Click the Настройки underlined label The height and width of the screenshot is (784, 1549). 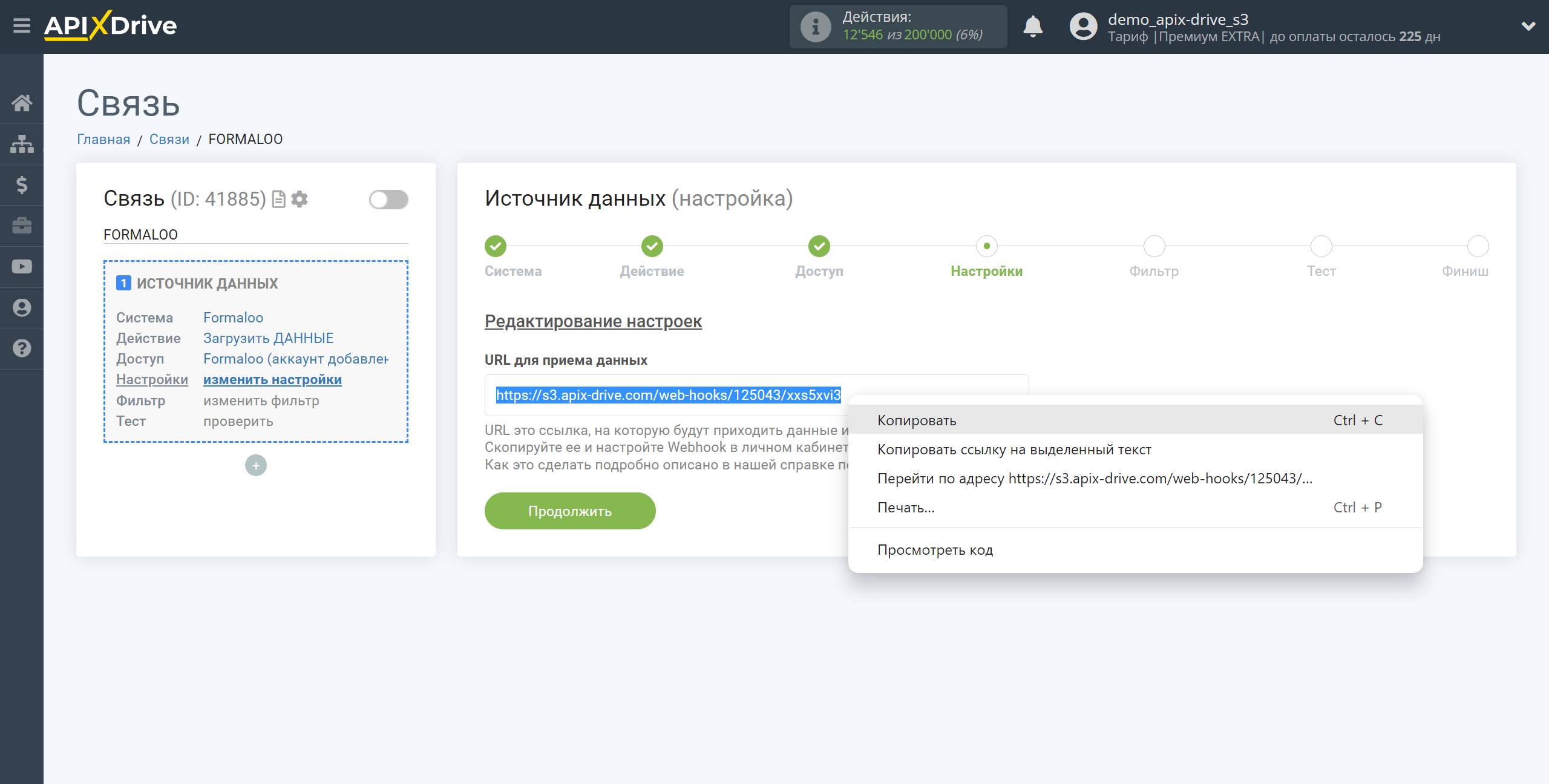152,380
